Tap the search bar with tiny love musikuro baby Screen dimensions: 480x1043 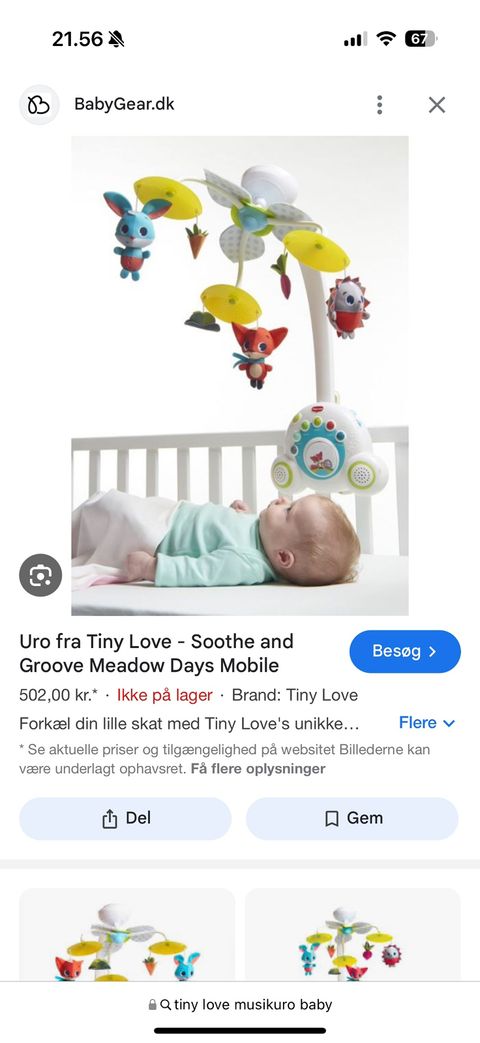(x=240, y=1004)
